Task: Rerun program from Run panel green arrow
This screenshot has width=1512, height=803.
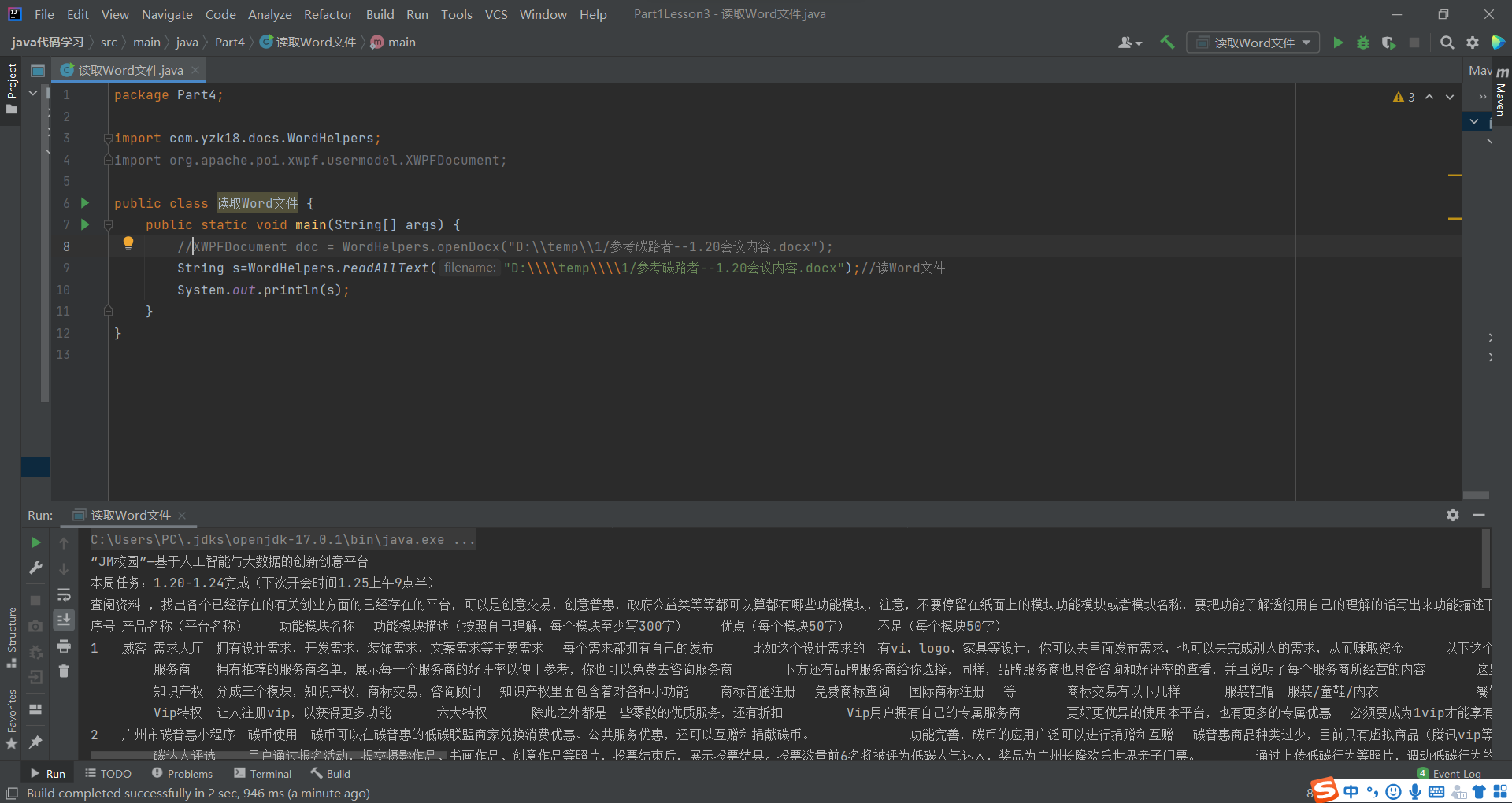Action: (35, 542)
